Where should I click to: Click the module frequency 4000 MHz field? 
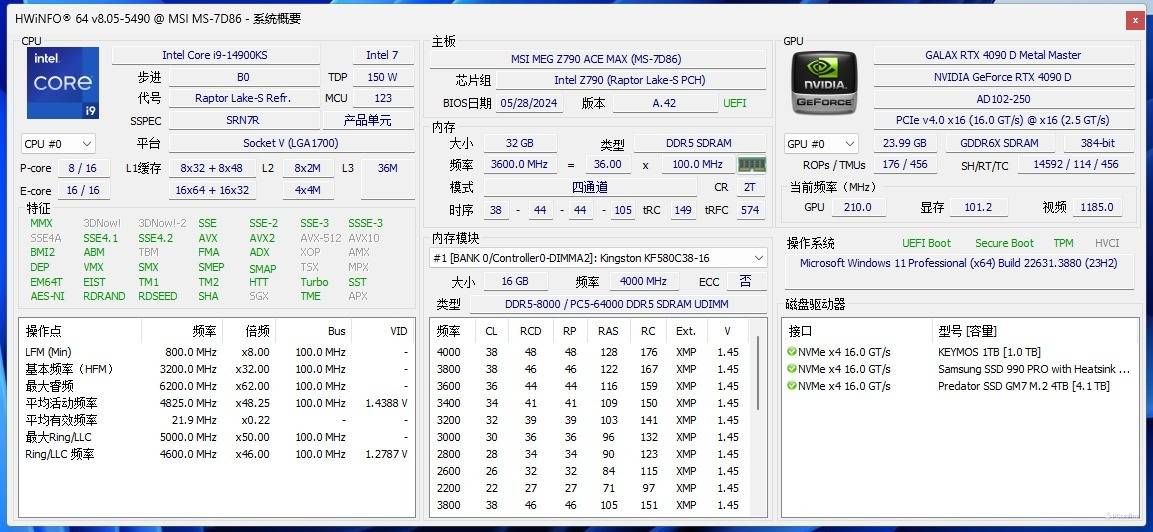point(643,282)
